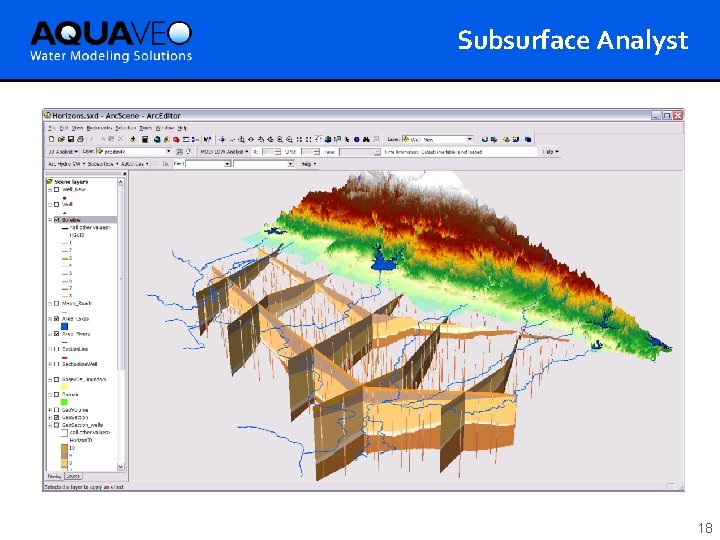Open the Selection menu
This screenshot has width=720, height=540.
click(126, 128)
